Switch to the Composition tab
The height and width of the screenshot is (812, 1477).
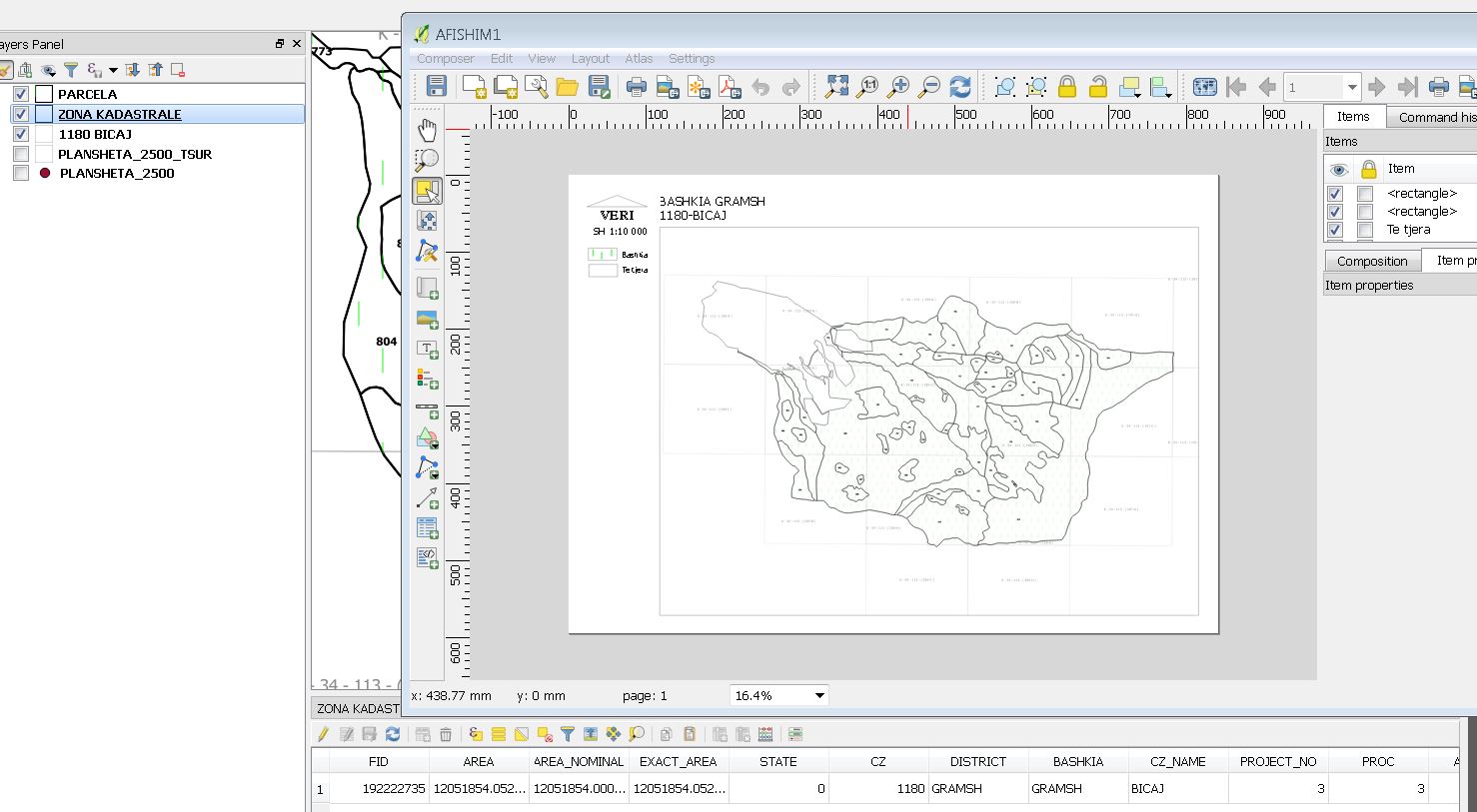pyautogui.click(x=1372, y=261)
